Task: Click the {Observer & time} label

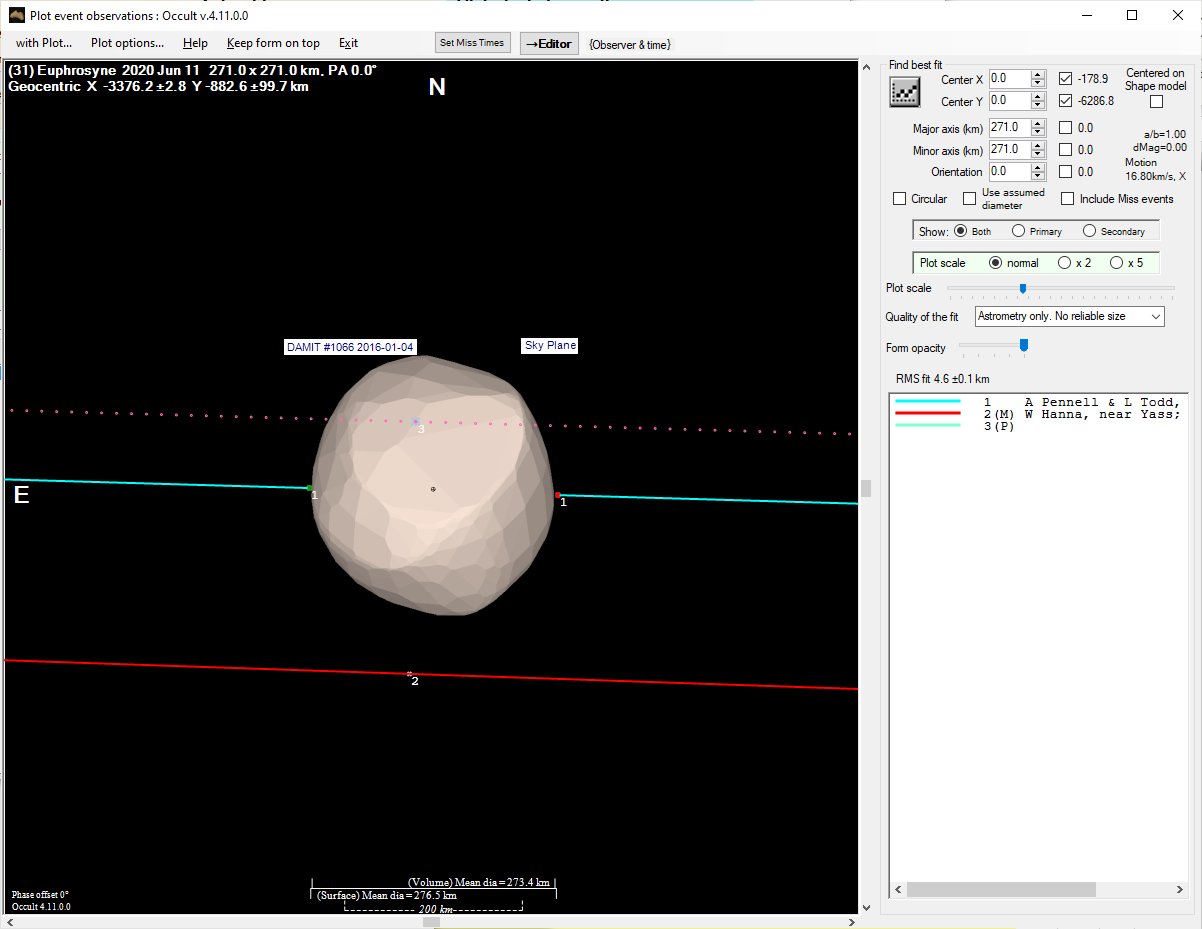Action: [x=630, y=44]
